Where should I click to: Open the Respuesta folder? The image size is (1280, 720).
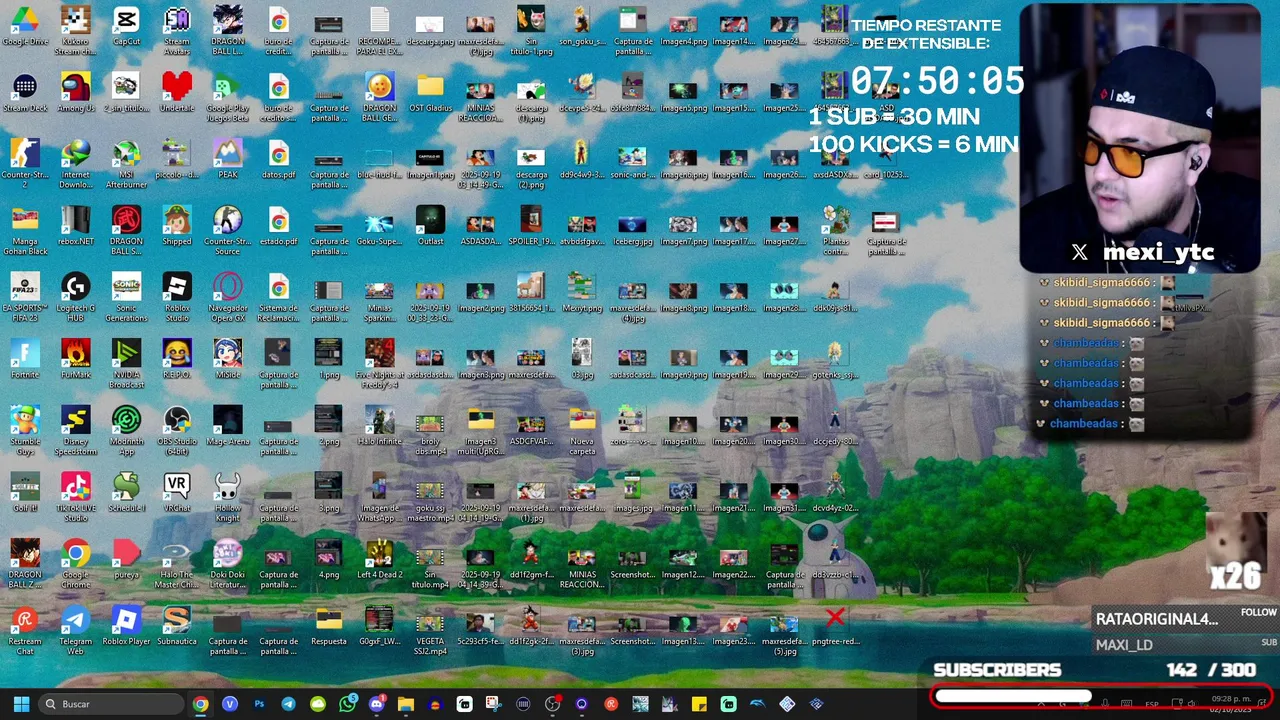(x=329, y=628)
